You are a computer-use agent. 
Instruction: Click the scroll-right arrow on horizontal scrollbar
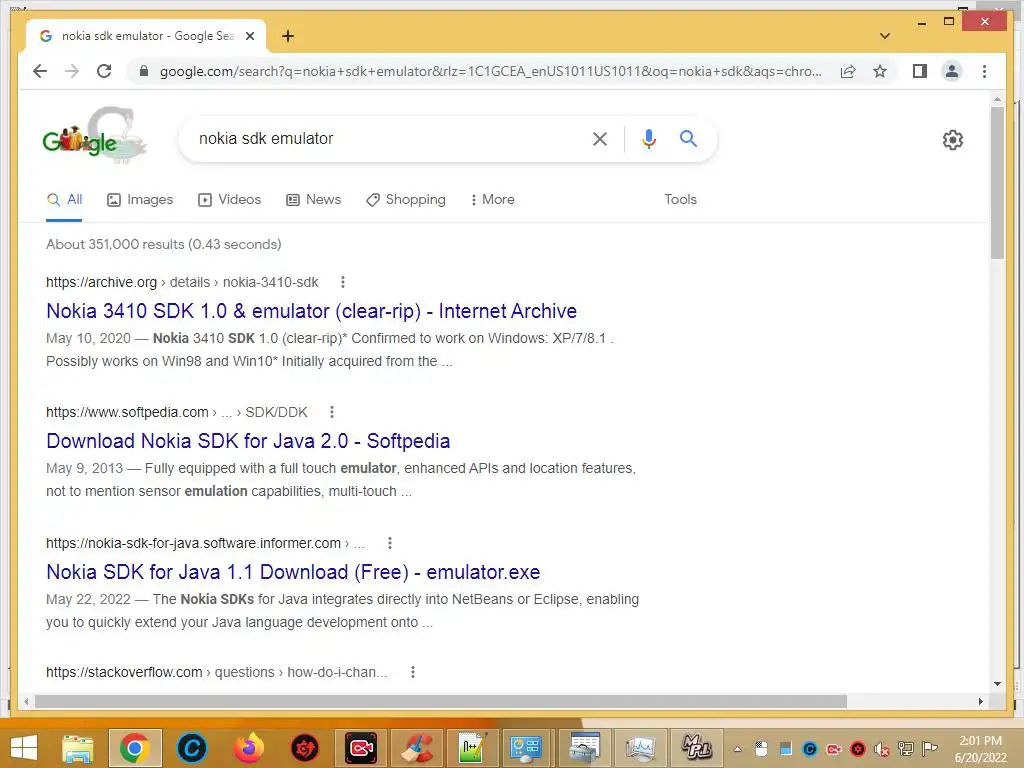tap(980, 701)
